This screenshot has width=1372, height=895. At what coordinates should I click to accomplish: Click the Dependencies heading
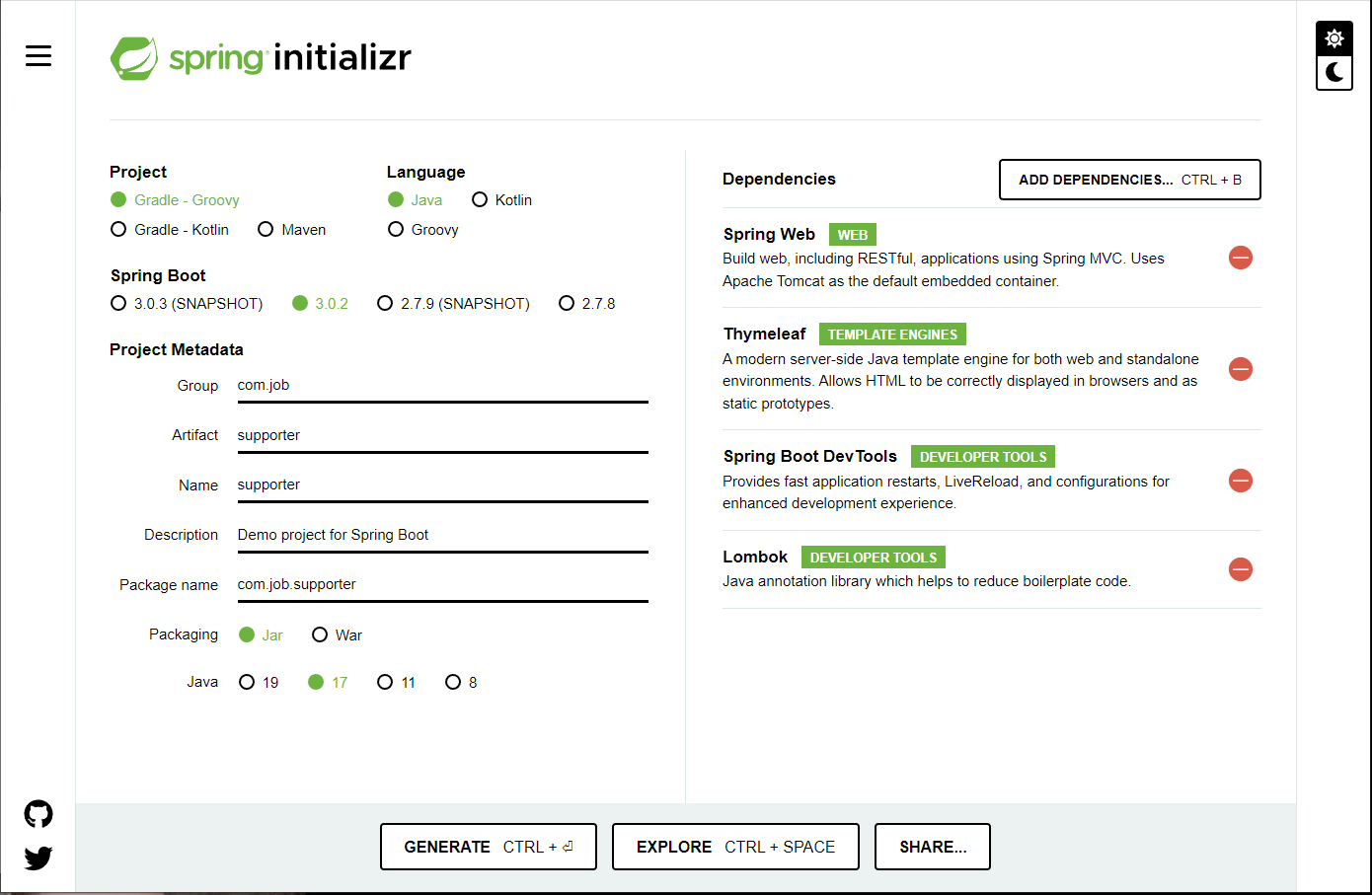[x=779, y=180]
